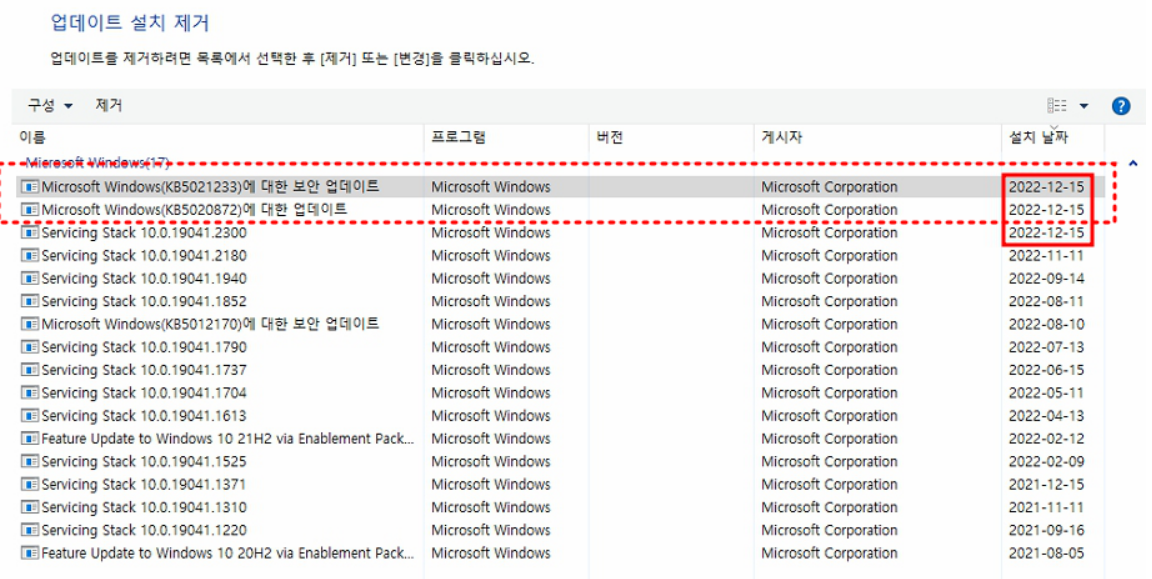Select Servicing Stack 10.0.19041.1613 name
The image size is (1152, 579).
click(x=144, y=416)
